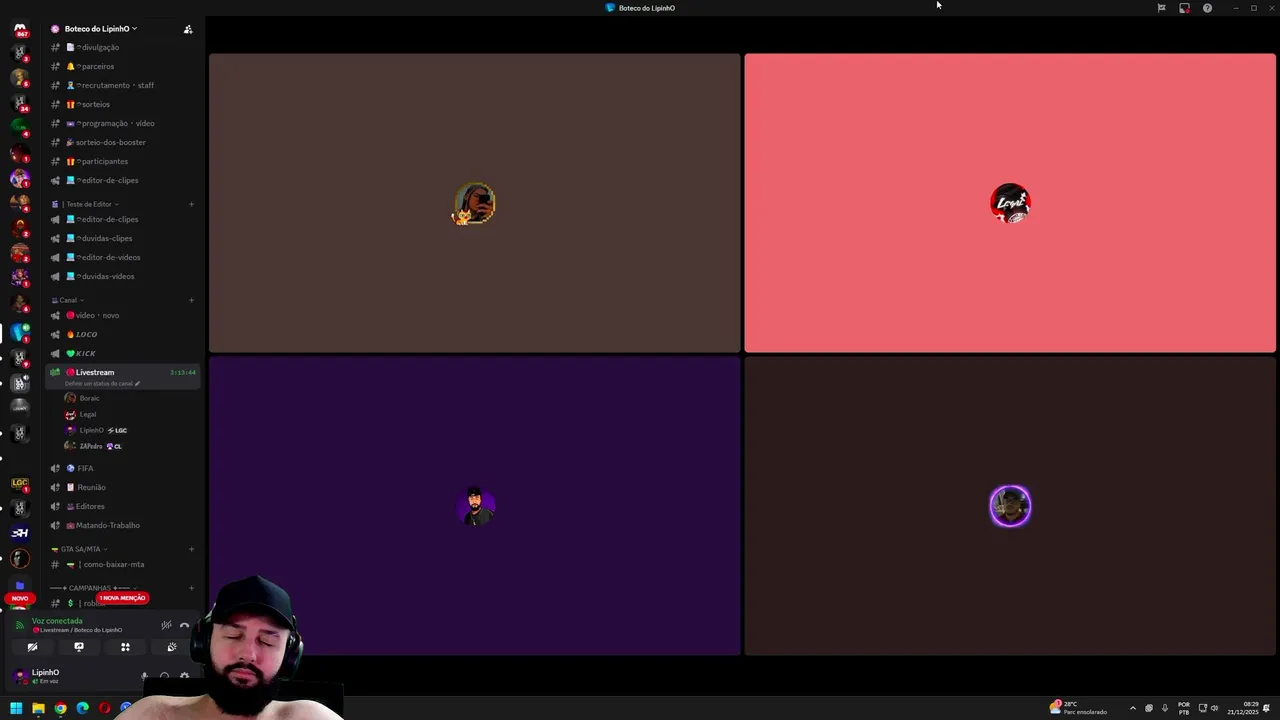Open LipinhO avatar in user panel
The width and height of the screenshot is (1280, 720).
(19, 676)
